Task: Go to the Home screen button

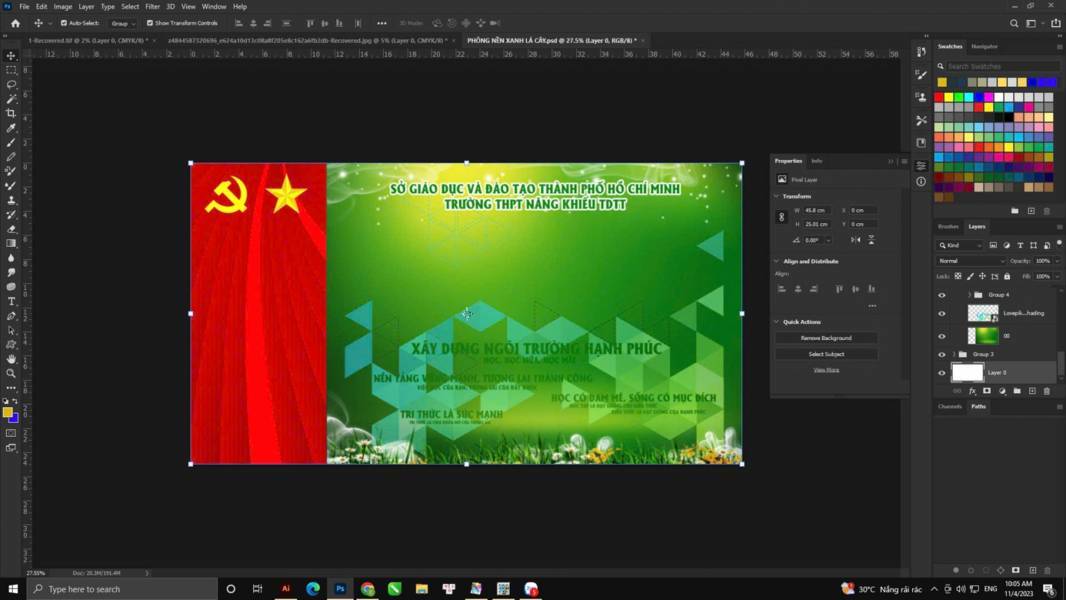Action: point(15,23)
